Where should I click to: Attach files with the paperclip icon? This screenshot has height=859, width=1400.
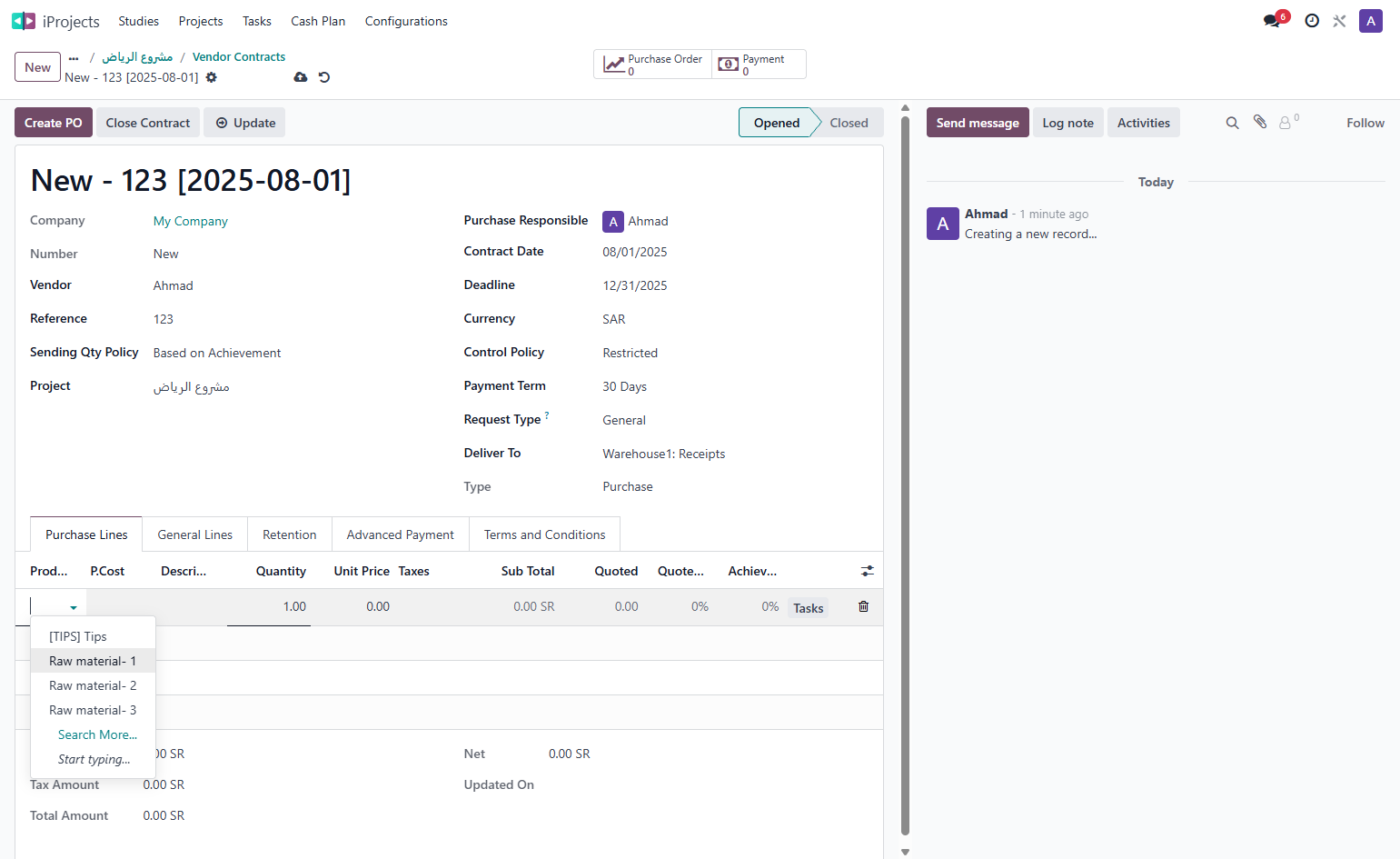tap(1260, 122)
